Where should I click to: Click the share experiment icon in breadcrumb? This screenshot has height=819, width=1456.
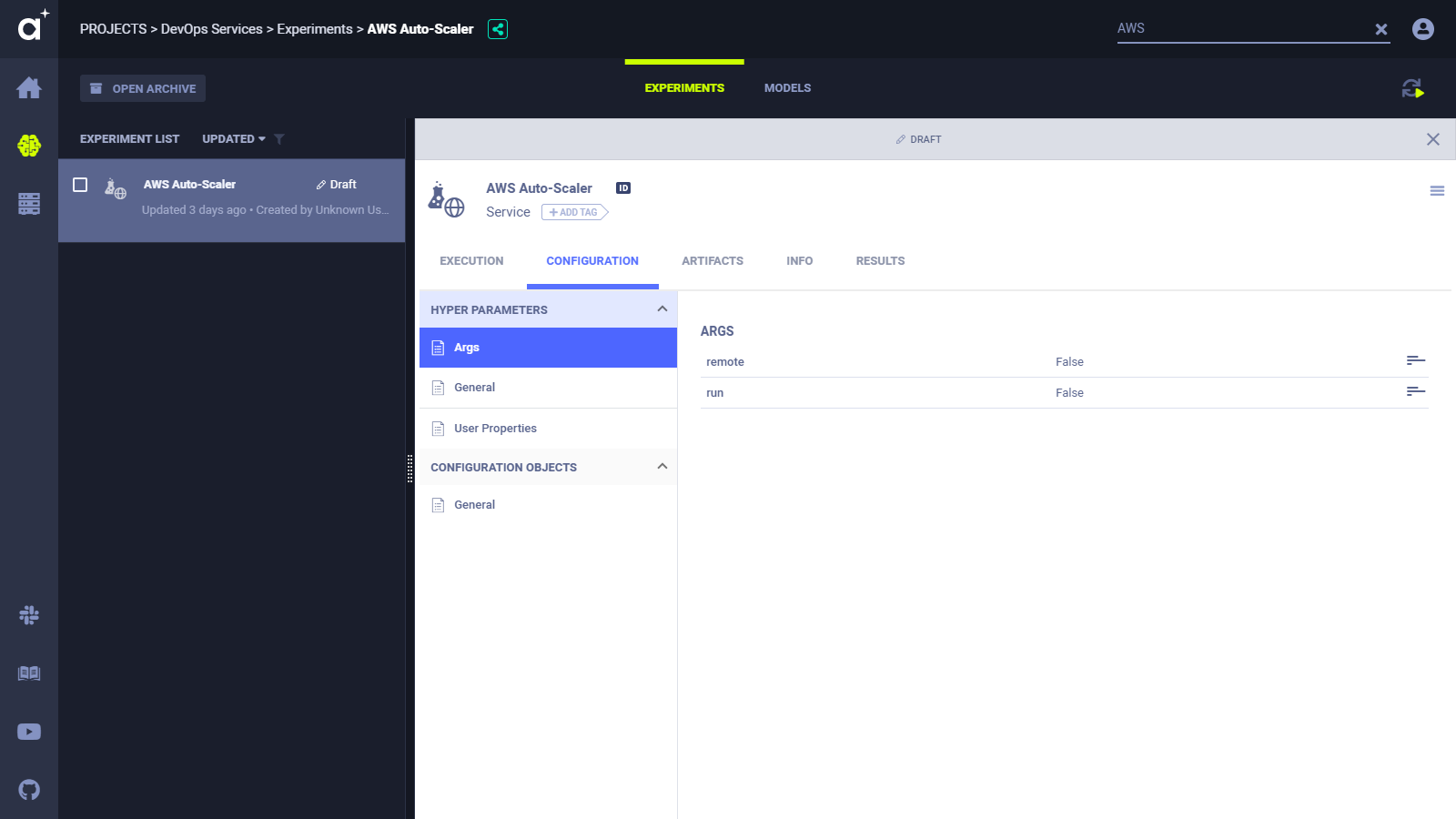tap(498, 29)
